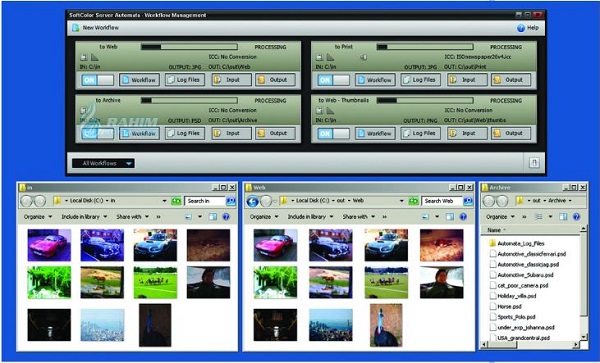Screen dimensions: 600x363
Task: Toggle the 'to Web' workflow ON switch
Action: 98,80
